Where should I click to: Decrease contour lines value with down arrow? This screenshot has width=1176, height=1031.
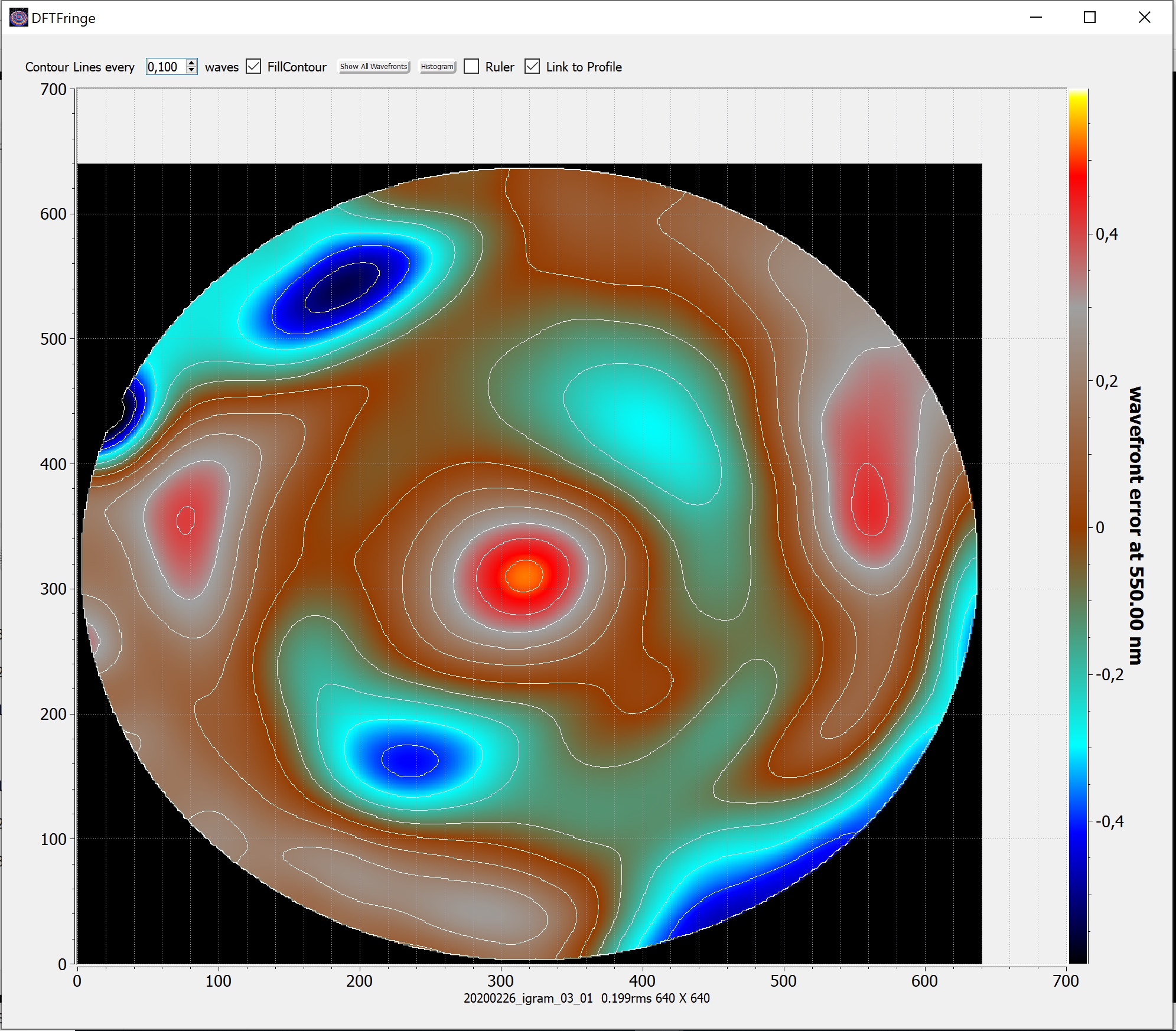[191, 70]
